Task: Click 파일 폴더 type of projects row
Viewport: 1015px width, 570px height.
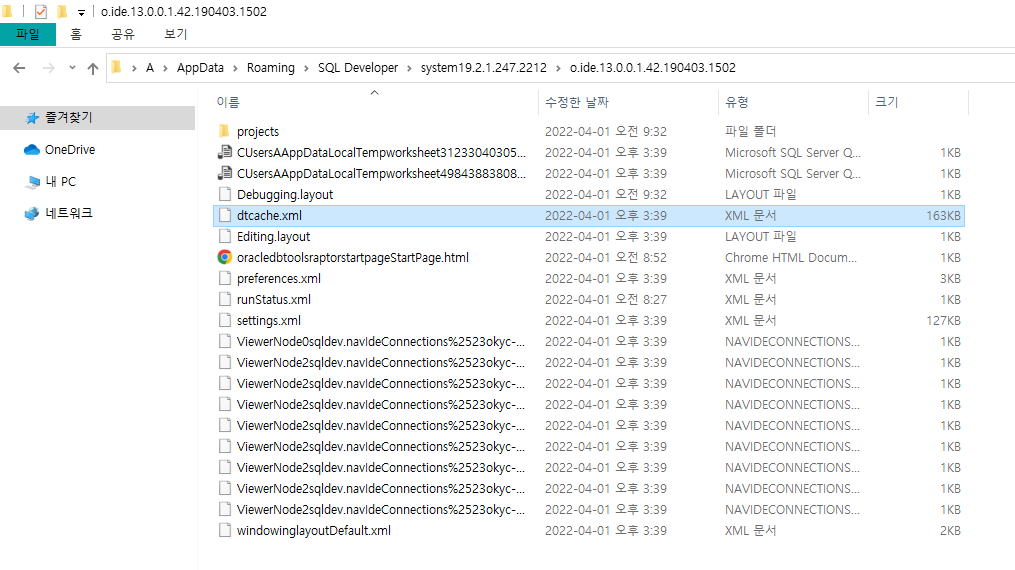Action: (750, 131)
